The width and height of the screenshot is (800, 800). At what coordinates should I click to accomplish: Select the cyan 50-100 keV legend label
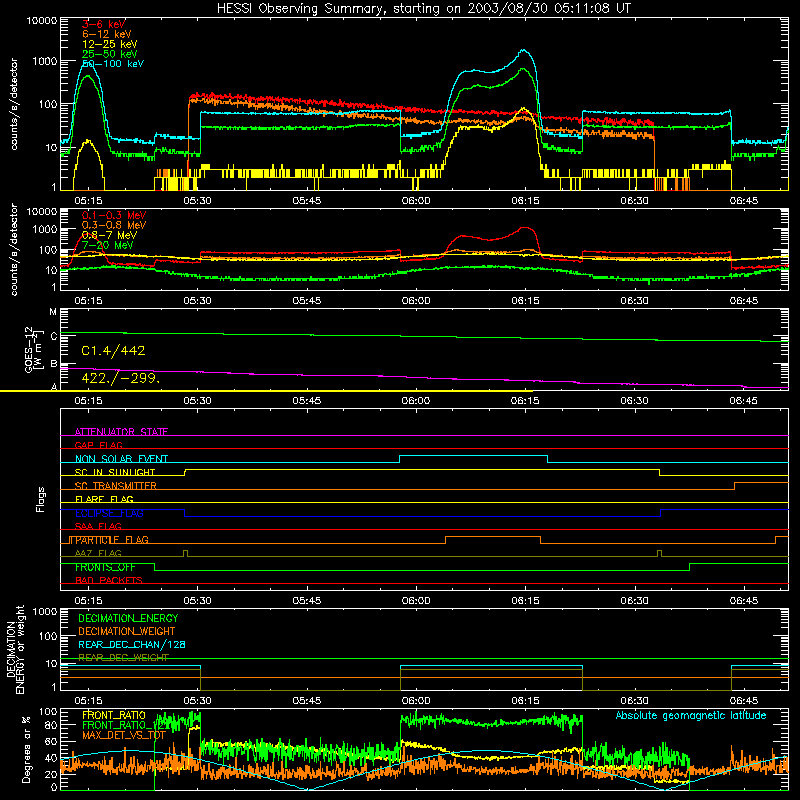[x=113, y=64]
